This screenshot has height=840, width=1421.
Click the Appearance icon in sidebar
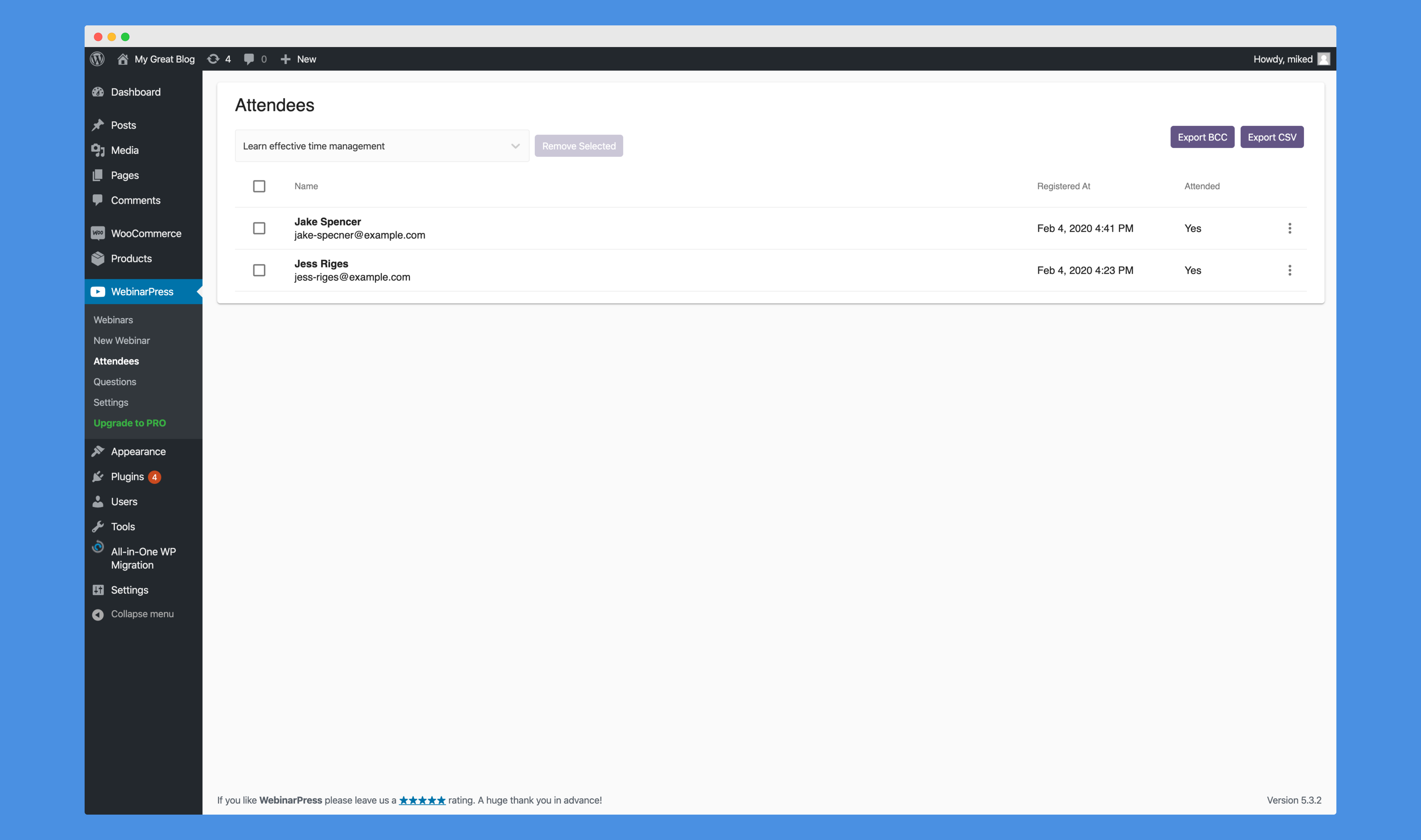coord(97,451)
